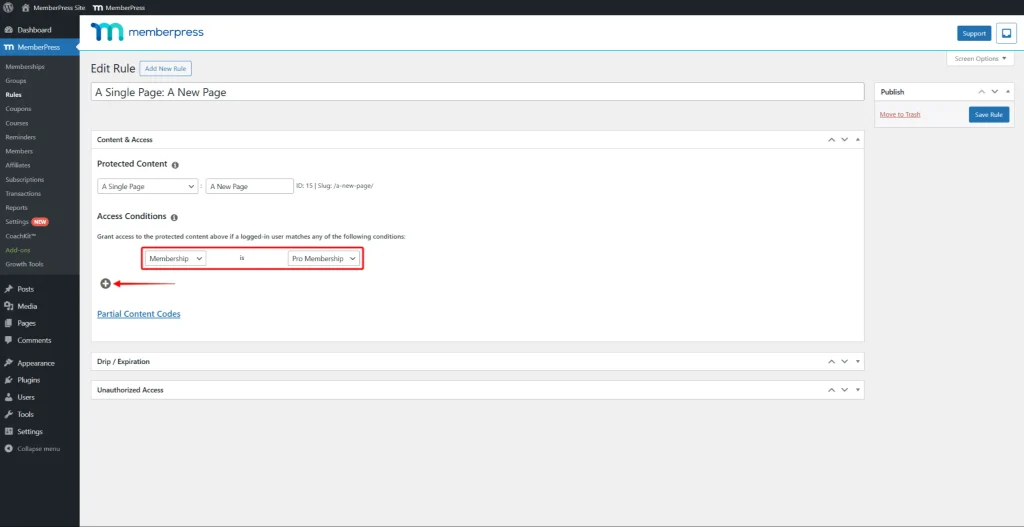Open the Dashboard menu
The image size is (1024, 527).
pos(34,30)
